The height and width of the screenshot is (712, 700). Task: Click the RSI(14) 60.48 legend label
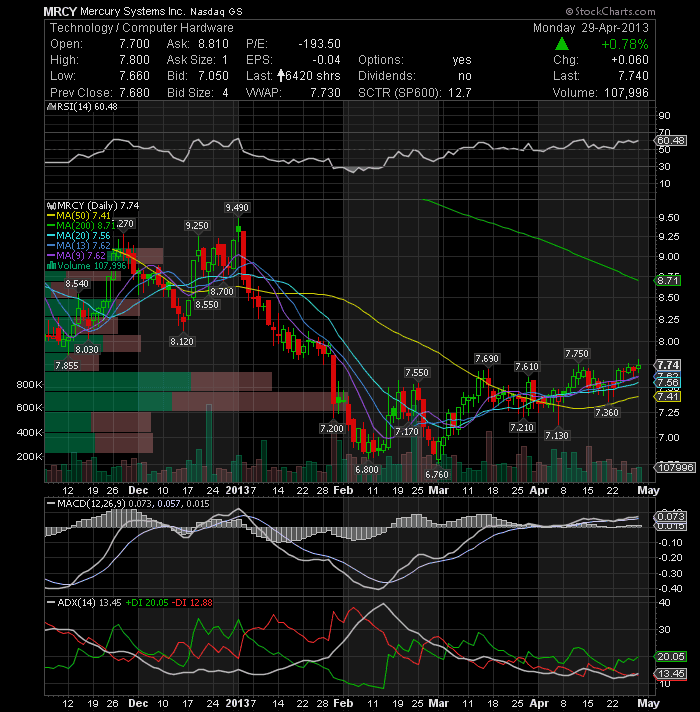coord(87,107)
